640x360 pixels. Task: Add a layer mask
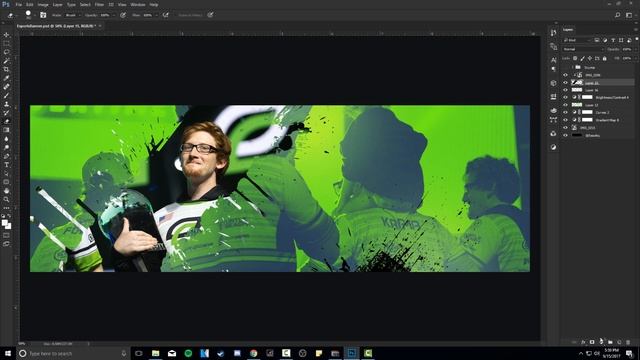pos(592,342)
